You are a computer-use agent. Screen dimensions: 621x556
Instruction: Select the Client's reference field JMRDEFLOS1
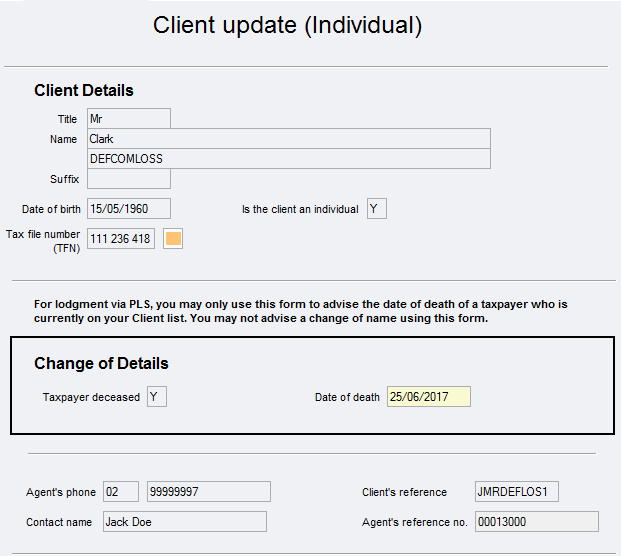516,492
